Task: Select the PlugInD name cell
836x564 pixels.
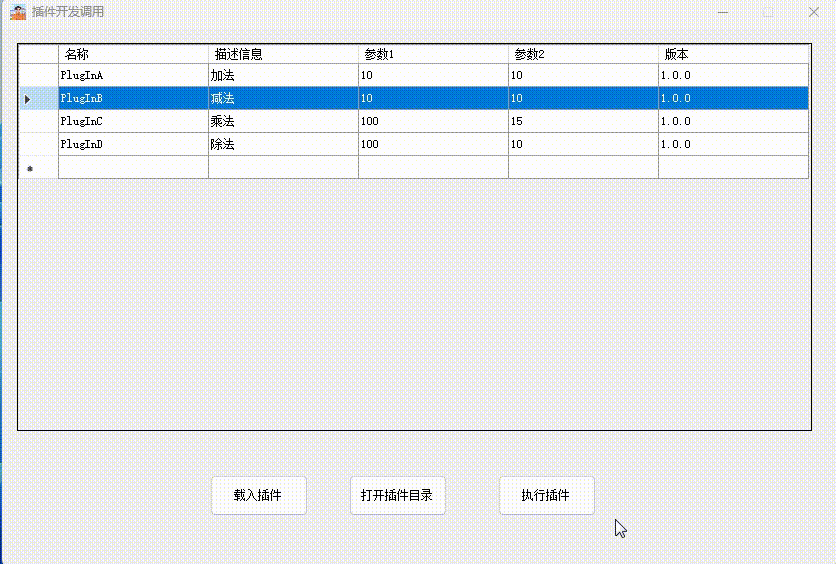Action: coord(133,144)
